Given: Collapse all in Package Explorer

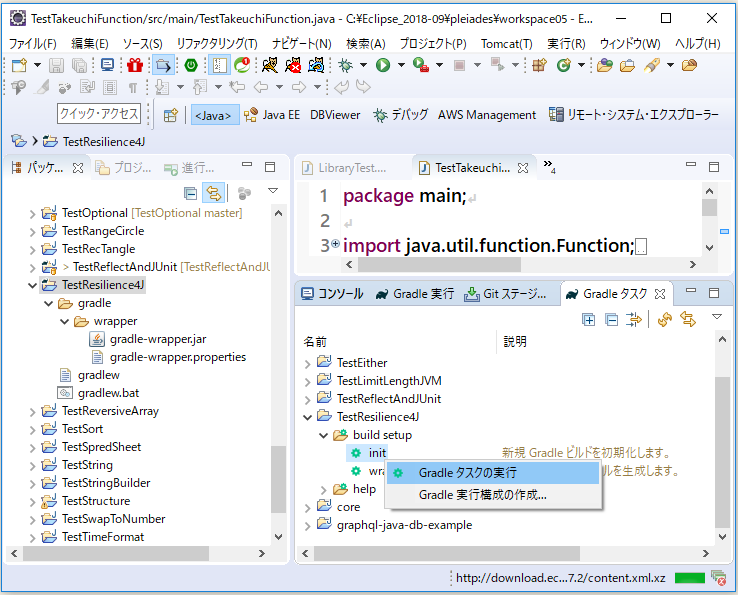Looking at the screenshot, I should pyautogui.click(x=190, y=193).
